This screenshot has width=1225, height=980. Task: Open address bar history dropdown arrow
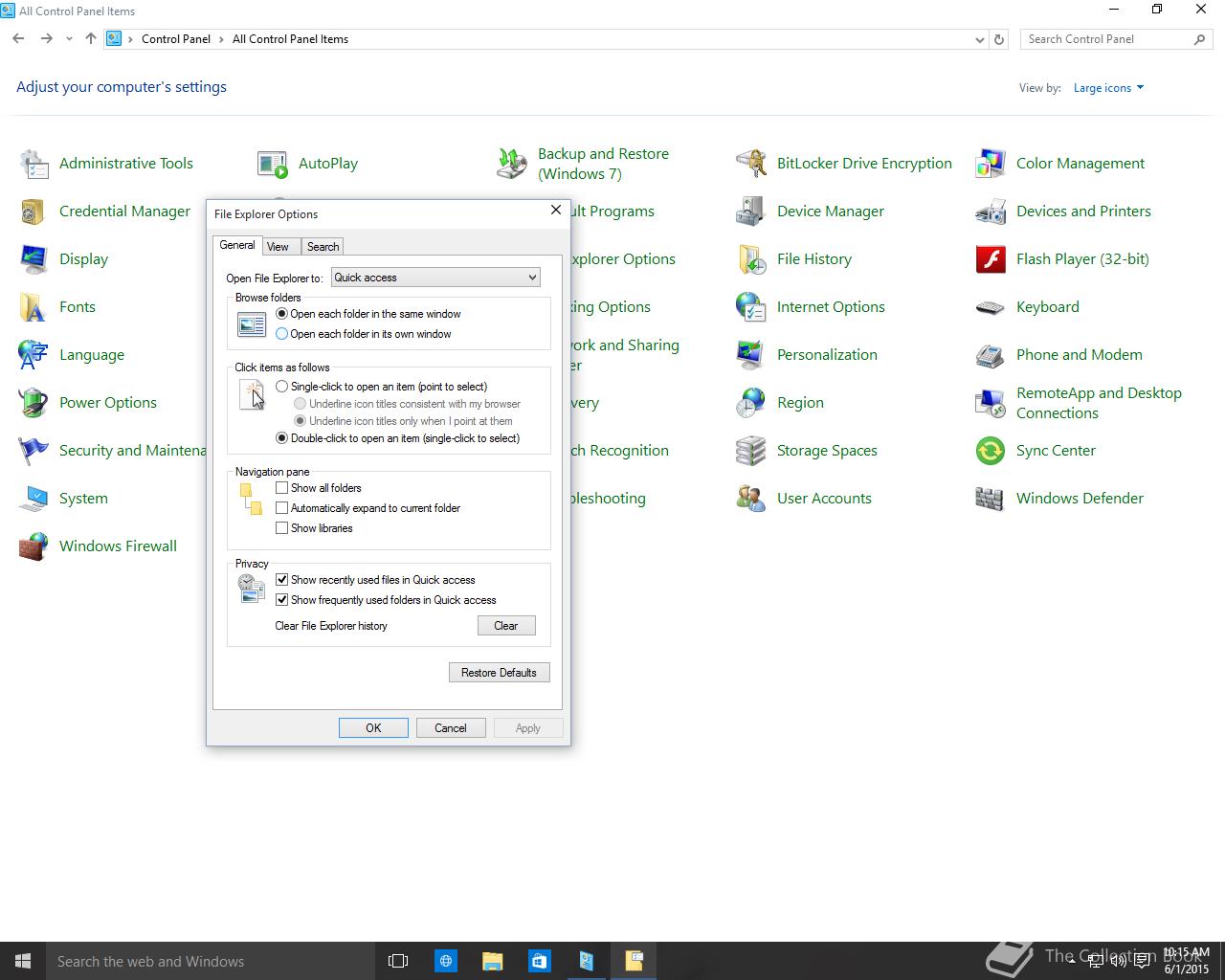tap(979, 39)
